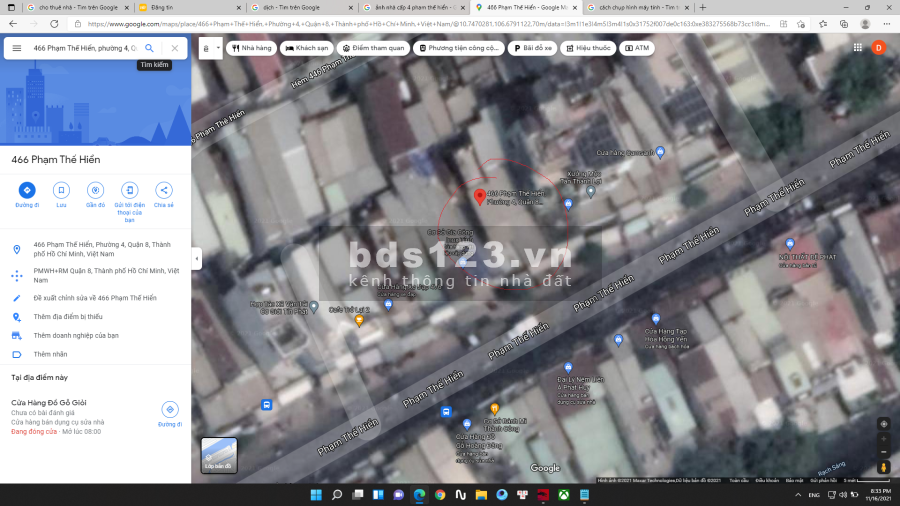Click the magnifier search icon in search box

[x=149, y=48]
